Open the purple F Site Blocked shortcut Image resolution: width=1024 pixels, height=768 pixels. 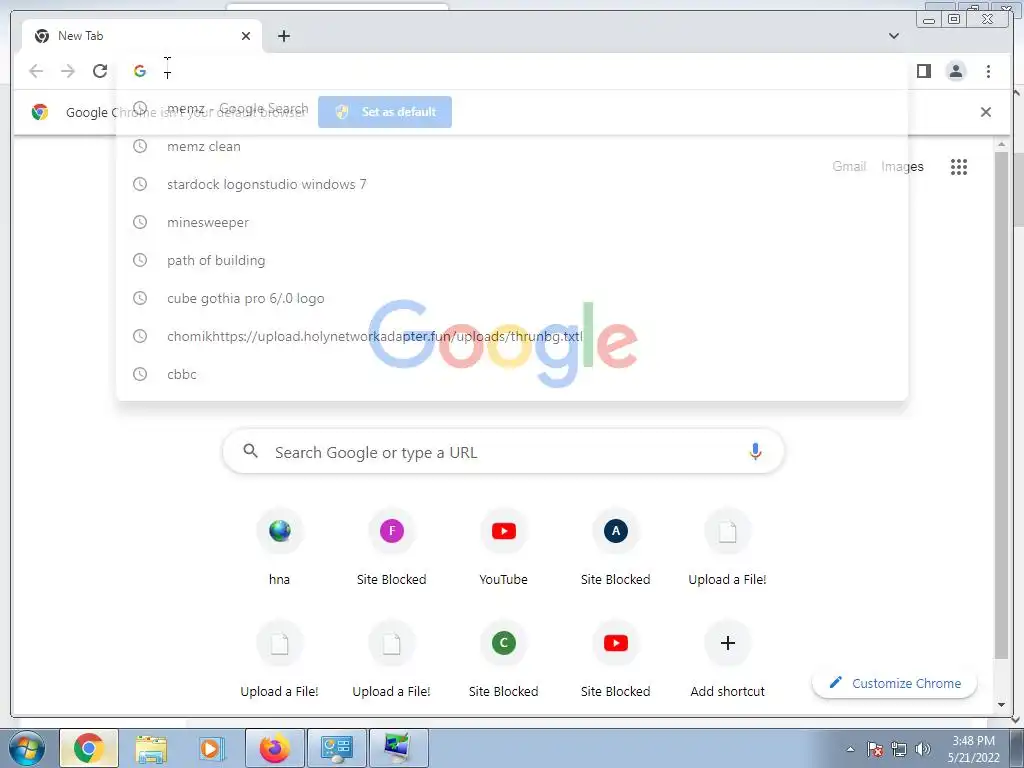[392, 547]
